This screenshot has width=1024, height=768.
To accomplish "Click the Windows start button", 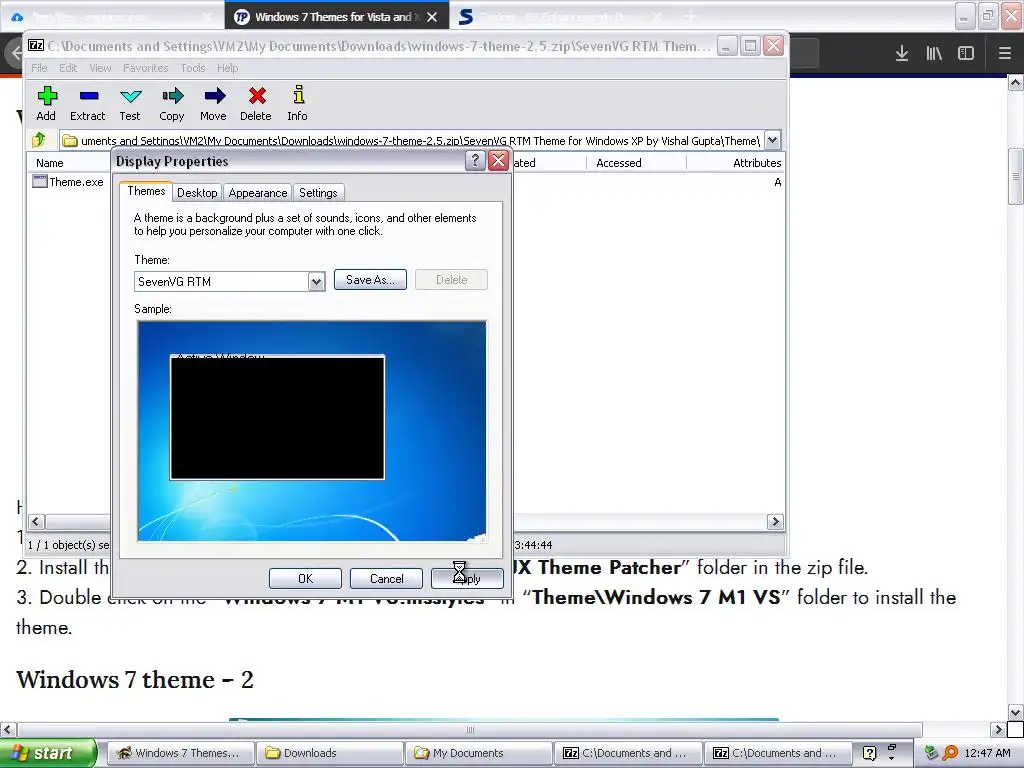I will 48,753.
